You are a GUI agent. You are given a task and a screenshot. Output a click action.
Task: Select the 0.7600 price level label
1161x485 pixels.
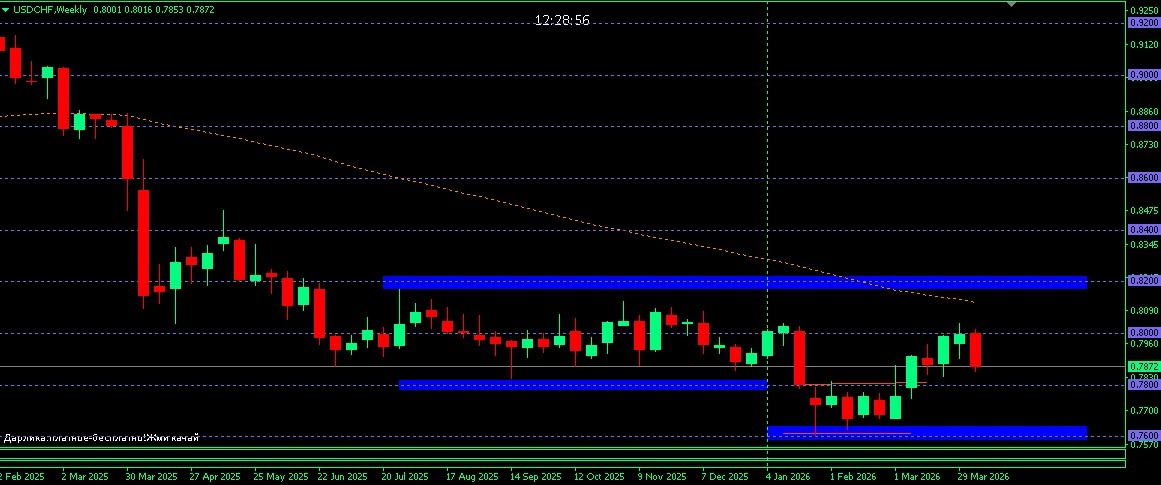point(1143,435)
